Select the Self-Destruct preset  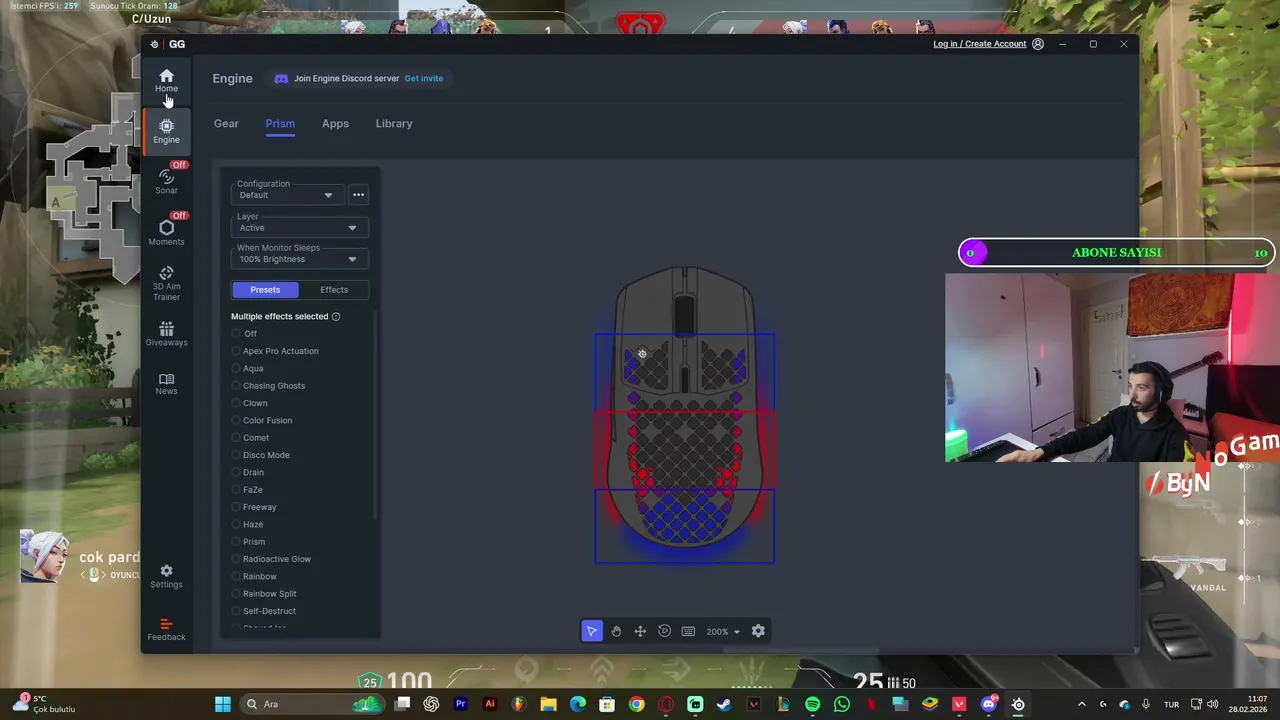point(264,611)
